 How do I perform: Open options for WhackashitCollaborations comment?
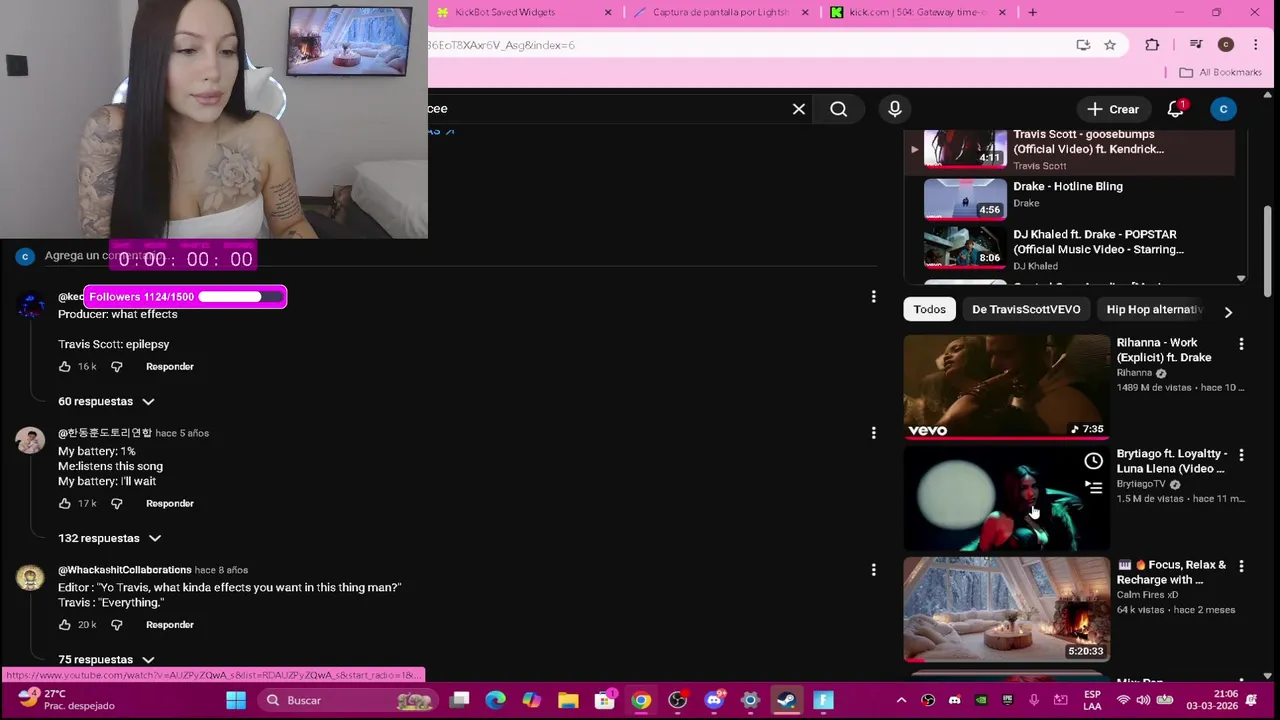(873, 570)
